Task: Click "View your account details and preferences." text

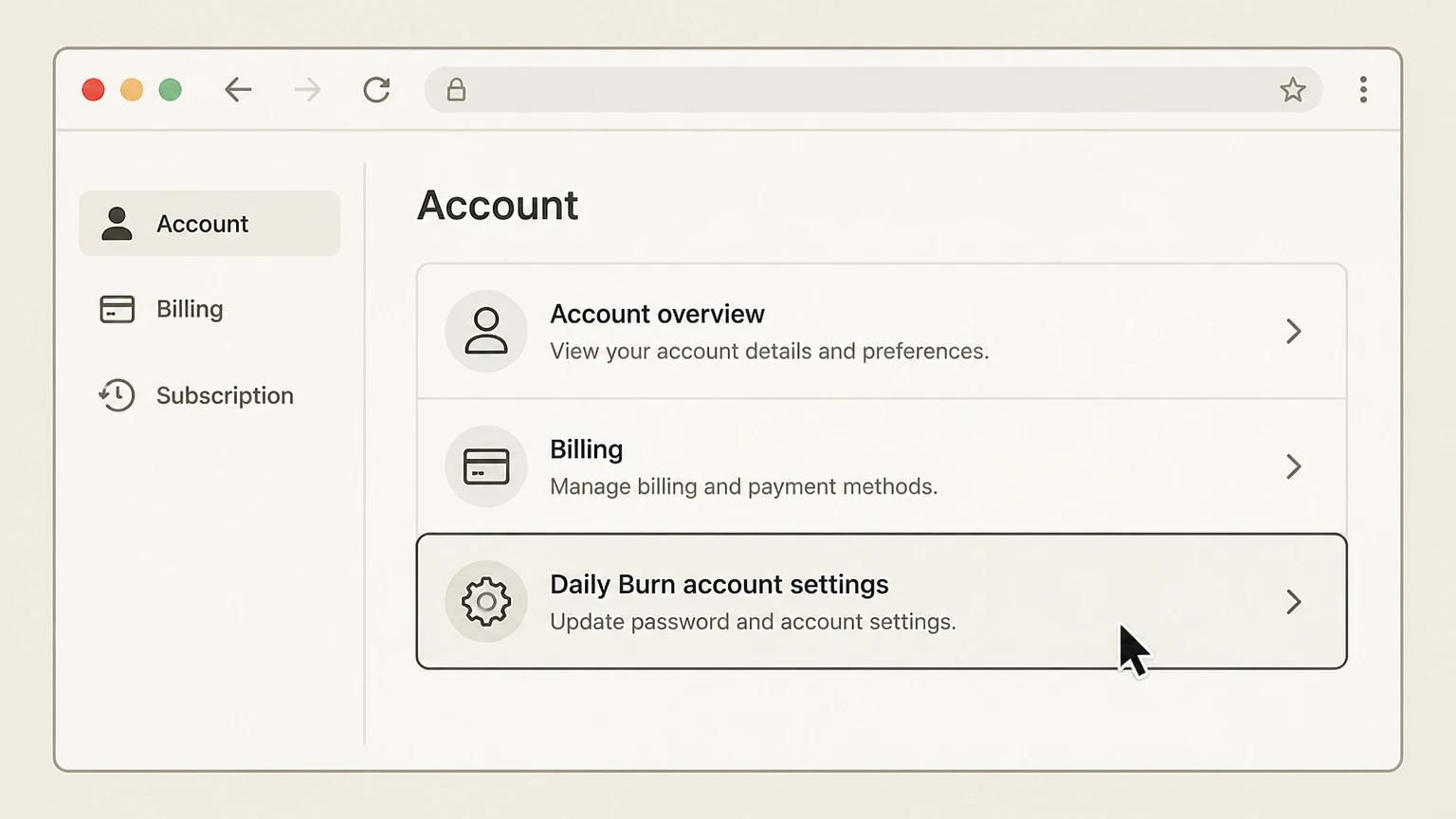Action: pyautogui.click(x=770, y=352)
